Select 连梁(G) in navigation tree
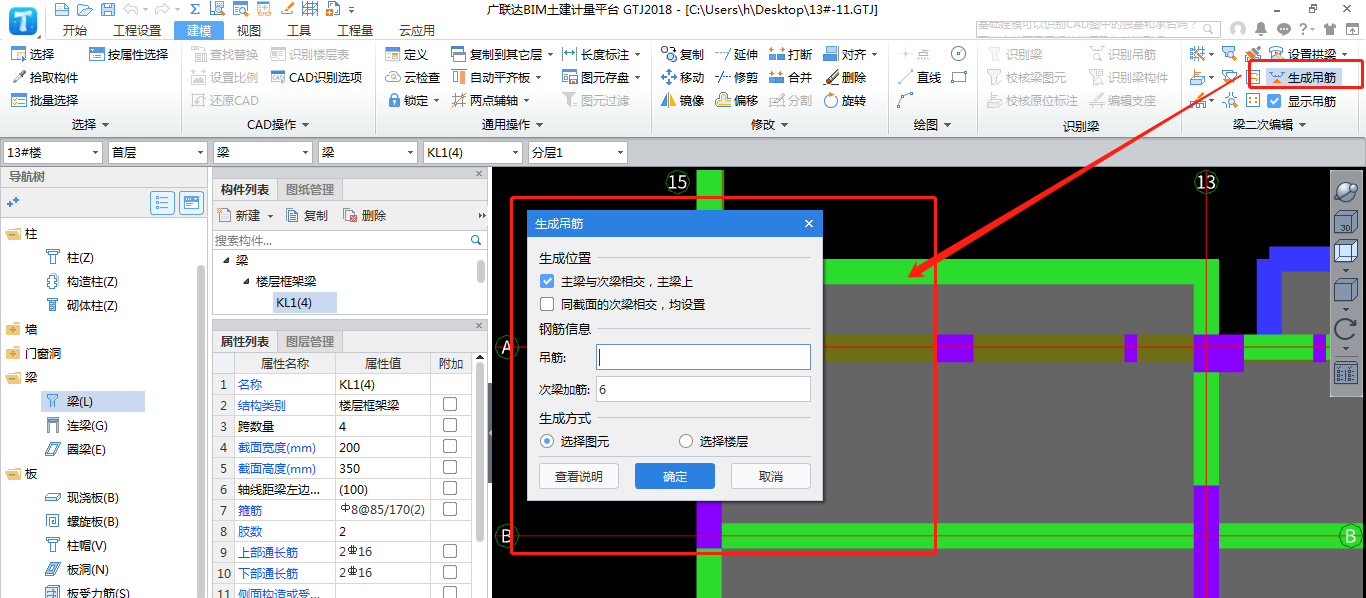 click(x=77, y=425)
